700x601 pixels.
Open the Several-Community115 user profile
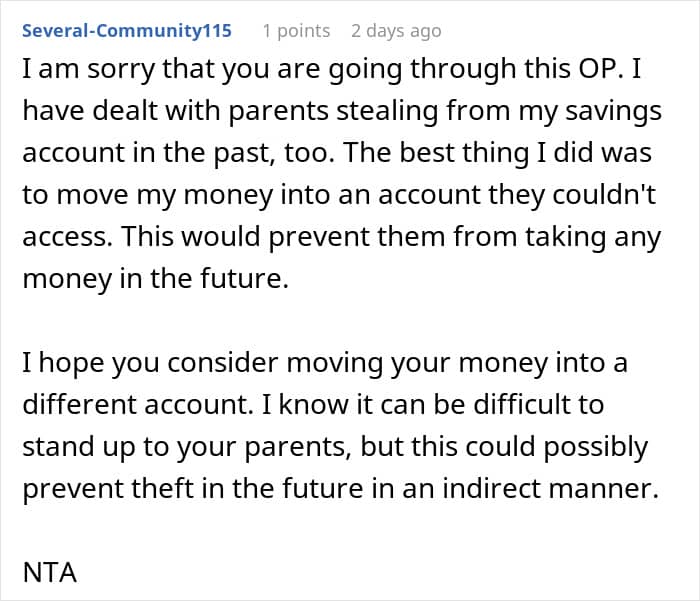(127, 31)
